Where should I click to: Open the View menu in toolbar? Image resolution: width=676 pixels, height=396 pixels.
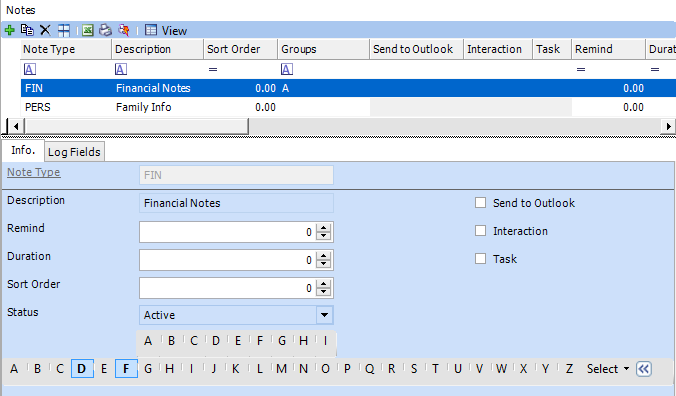(166, 31)
